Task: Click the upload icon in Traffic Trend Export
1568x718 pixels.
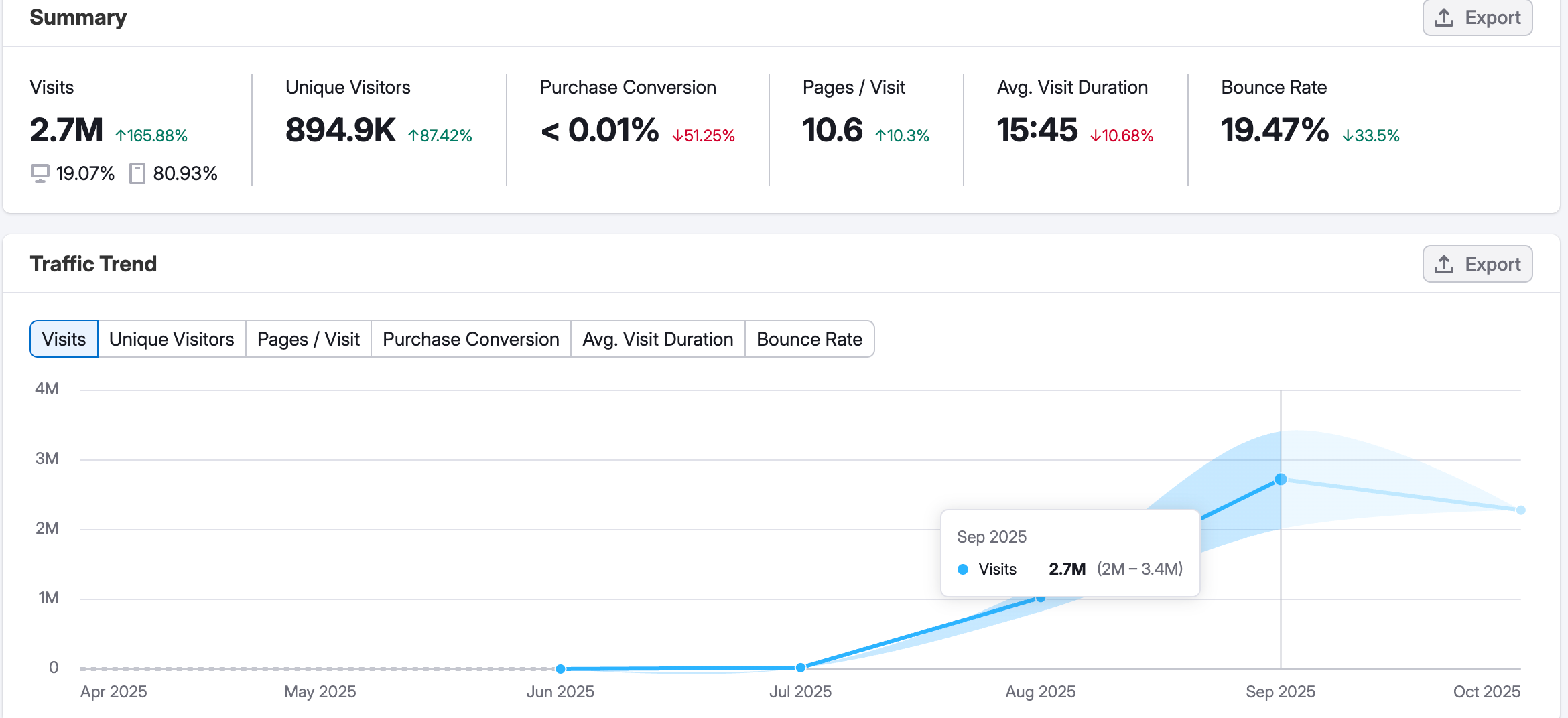Action: tap(1444, 264)
